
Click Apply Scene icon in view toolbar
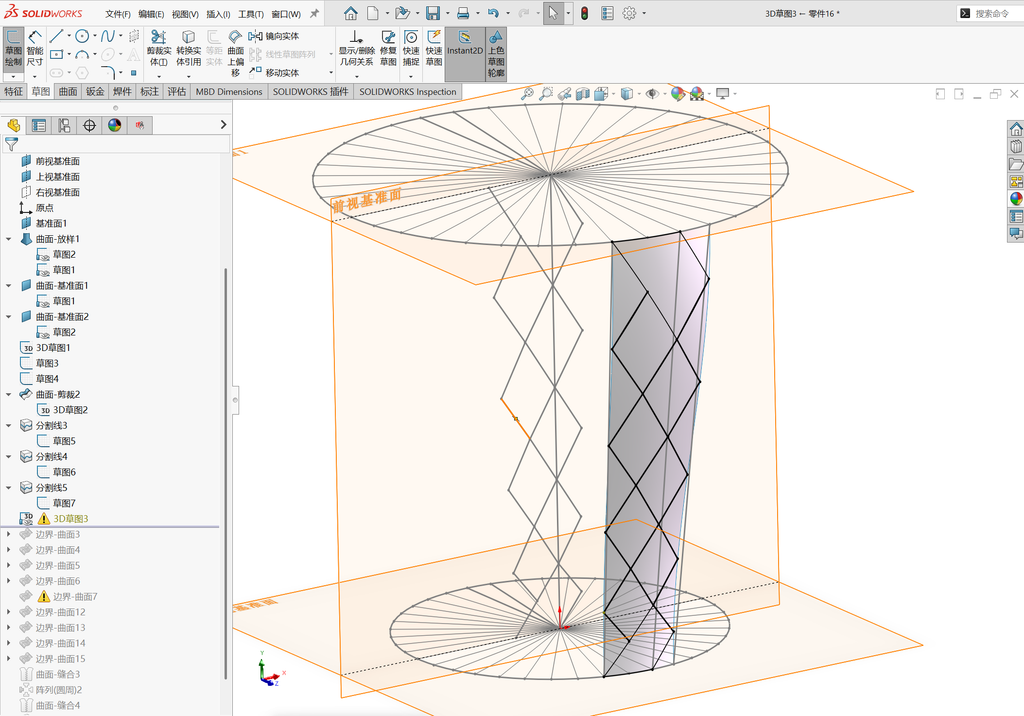[x=697, y=94]
